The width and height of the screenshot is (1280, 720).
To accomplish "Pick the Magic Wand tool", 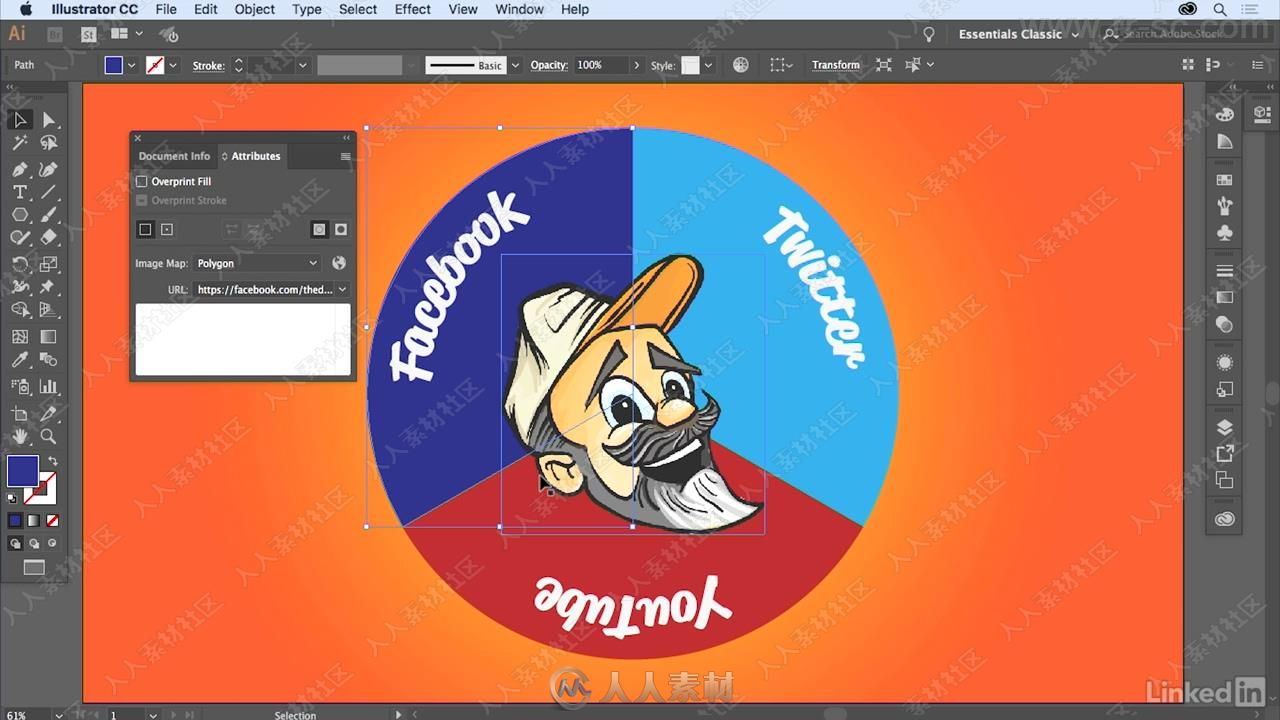I will 19,144.
